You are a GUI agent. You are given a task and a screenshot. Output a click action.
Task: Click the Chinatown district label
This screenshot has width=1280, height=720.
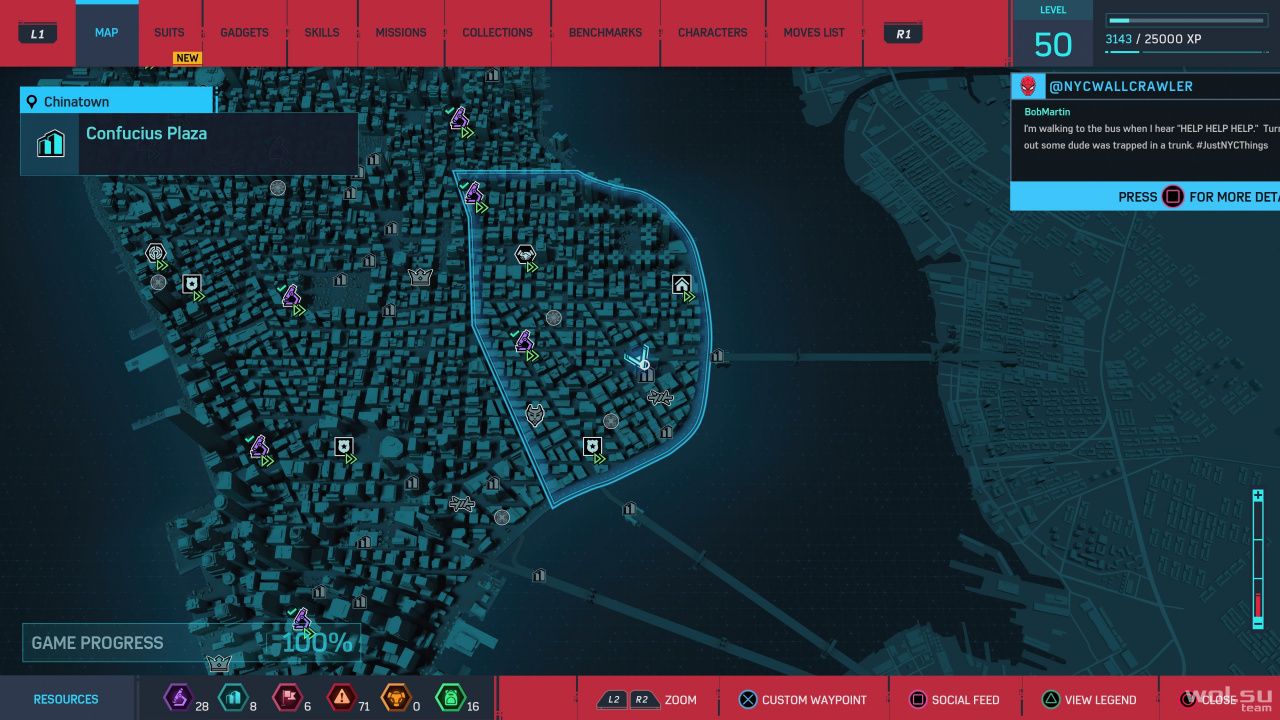click(76, 102)
